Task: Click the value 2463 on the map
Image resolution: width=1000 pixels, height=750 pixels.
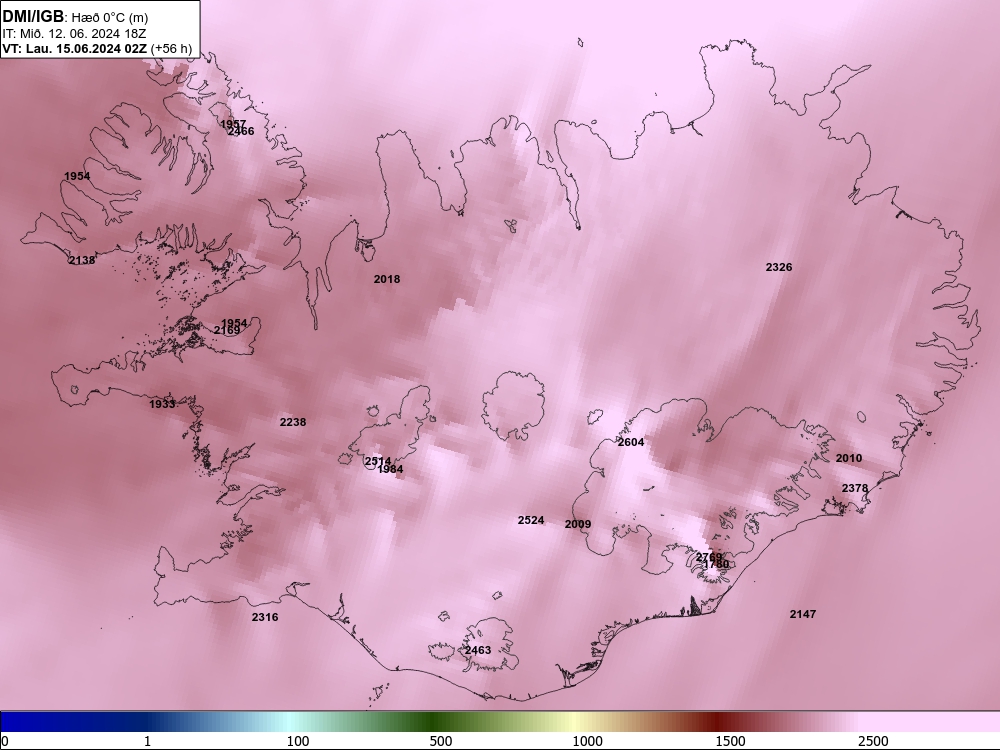Action: pos(478,651)
